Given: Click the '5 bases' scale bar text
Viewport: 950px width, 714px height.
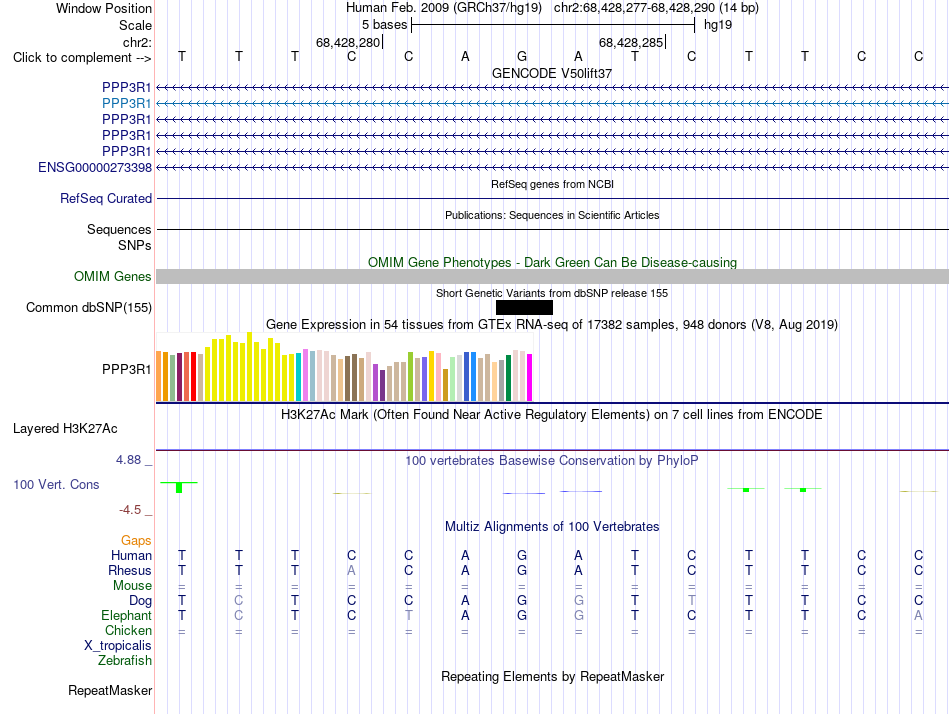Looking at the screenshot, I should click(385, 25).
